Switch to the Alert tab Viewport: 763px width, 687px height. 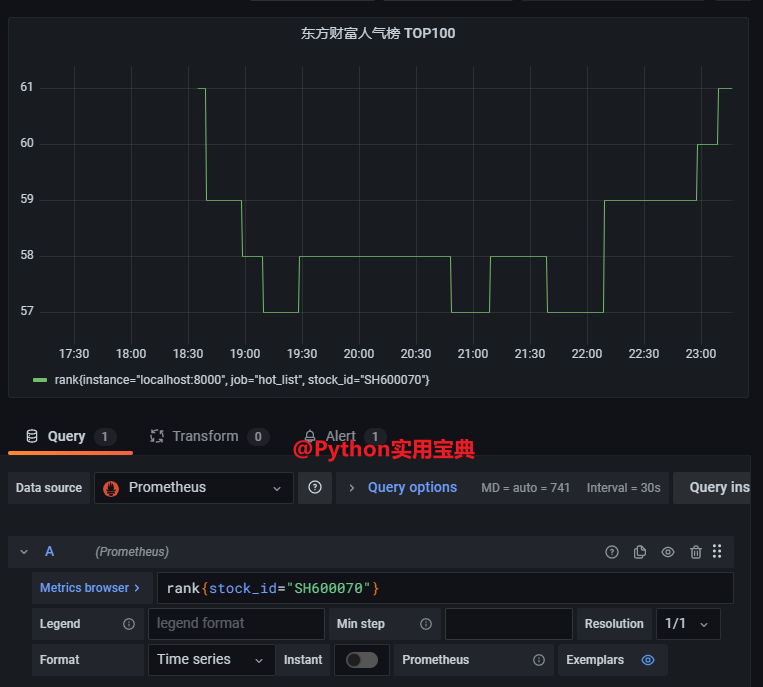[340, 437]
